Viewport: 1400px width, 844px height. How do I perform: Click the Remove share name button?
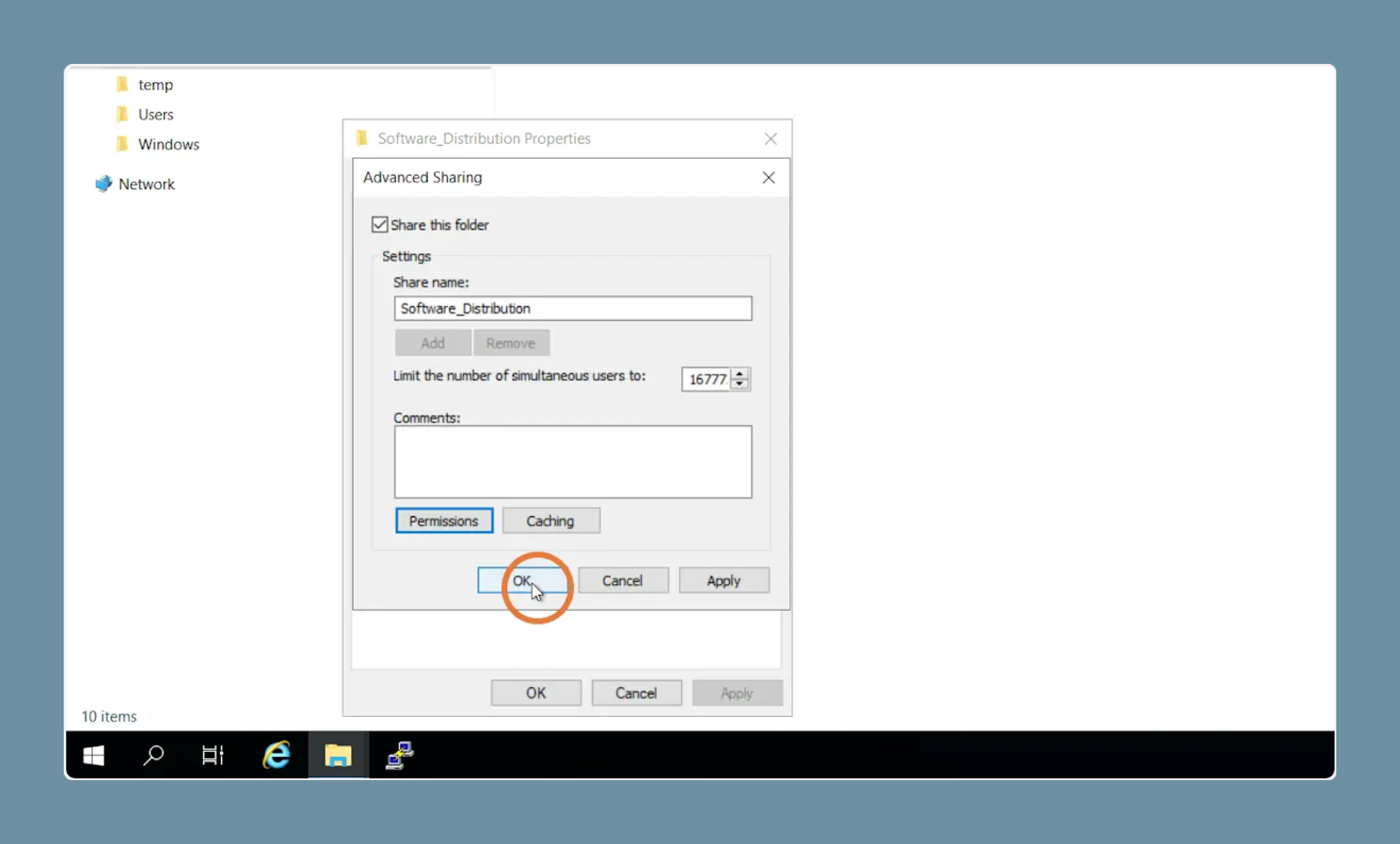click(x=511, y=343)
